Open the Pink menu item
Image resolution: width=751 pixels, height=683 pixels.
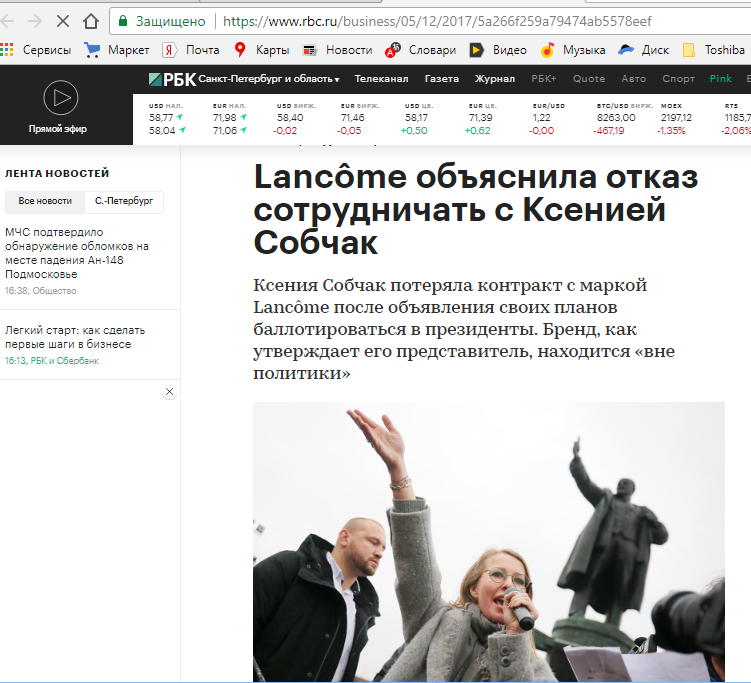point(720,79)
